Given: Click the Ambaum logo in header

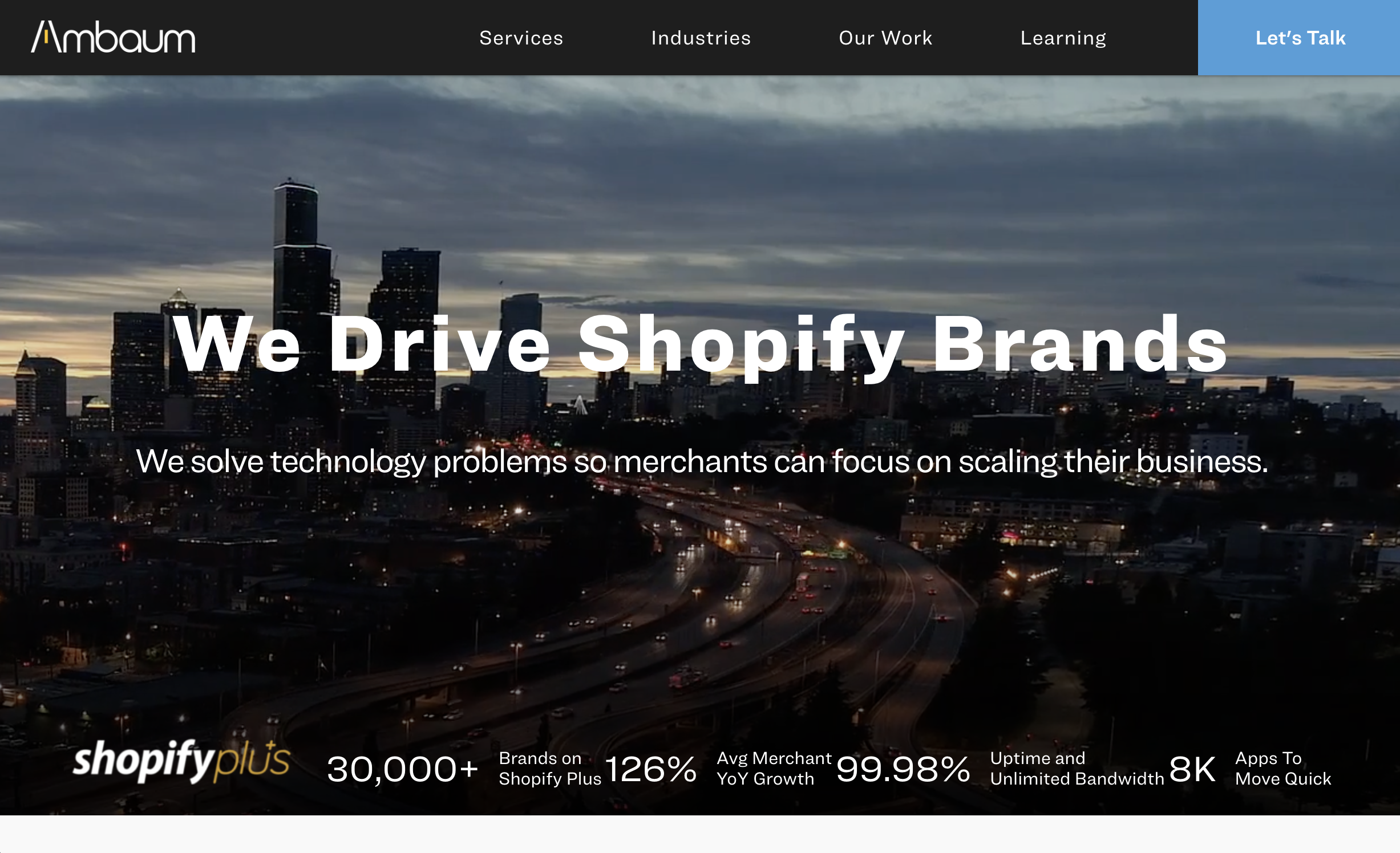Looking at the screenshot, I should pyautogui.click(x=113, y=38).
